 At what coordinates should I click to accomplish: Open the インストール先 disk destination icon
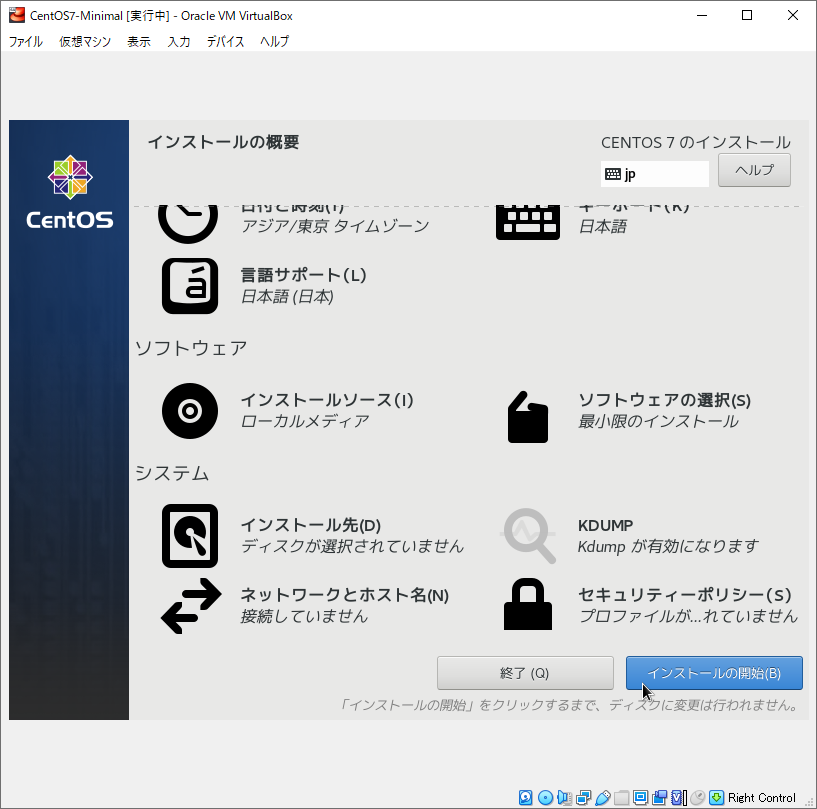(x=190, y=536)
